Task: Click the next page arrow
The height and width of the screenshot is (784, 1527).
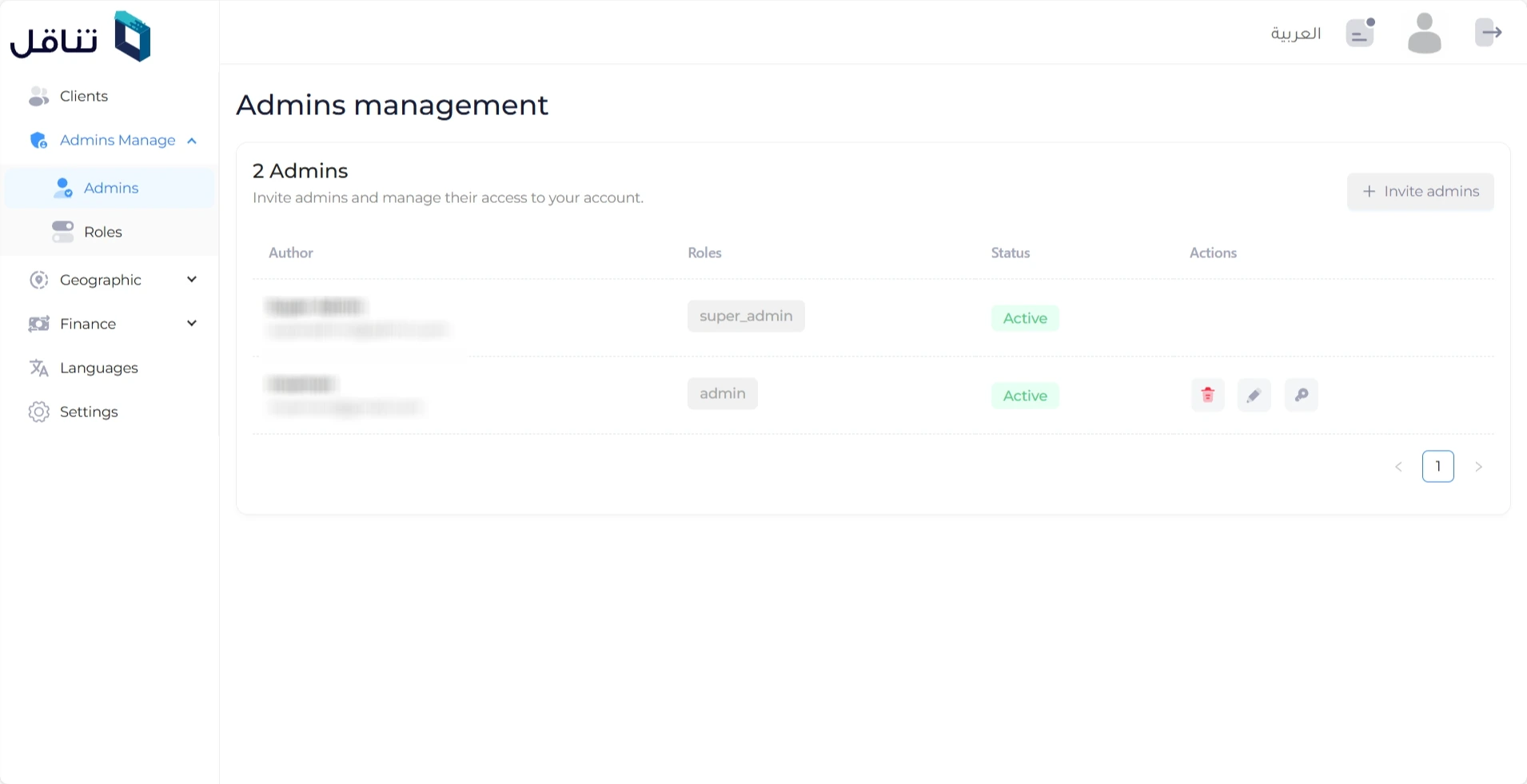Action: (x=1478, y=467)
